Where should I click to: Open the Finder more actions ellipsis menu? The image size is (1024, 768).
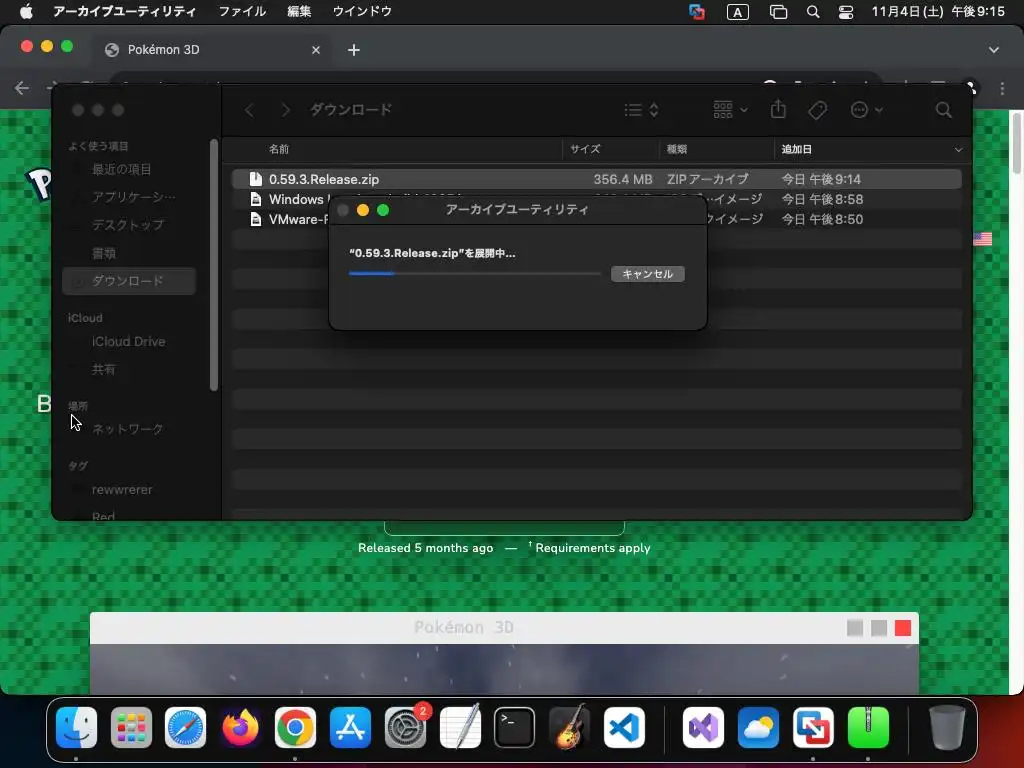[x=867, y=110]
